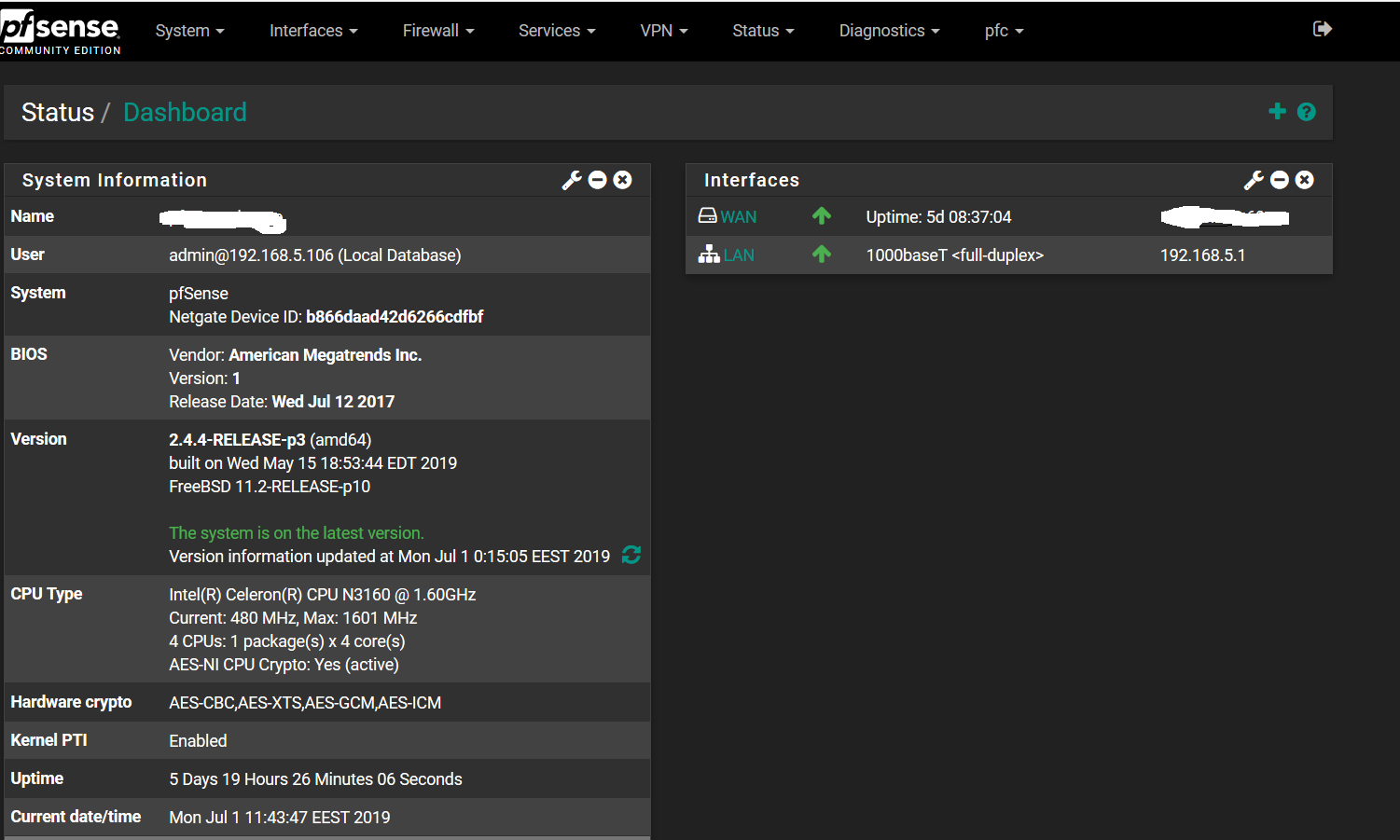
Task: Click the Status breadcrumb text
Action: click(x=58, y=112)
